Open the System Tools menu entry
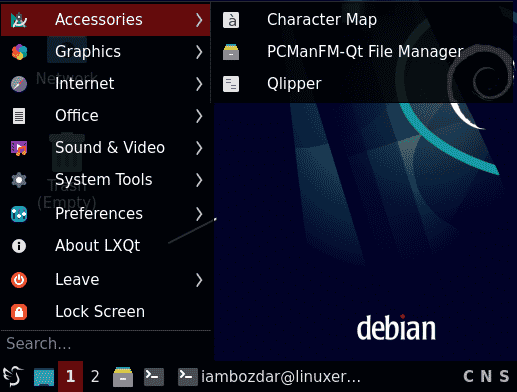The width and height of the screenshot is (517, 392). 106,180
